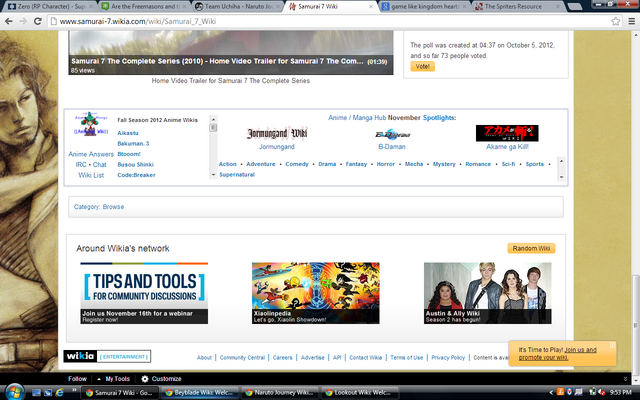
Task: Open the Chrome menu icon
Action: pyautogui.click(x=631, y=21)
